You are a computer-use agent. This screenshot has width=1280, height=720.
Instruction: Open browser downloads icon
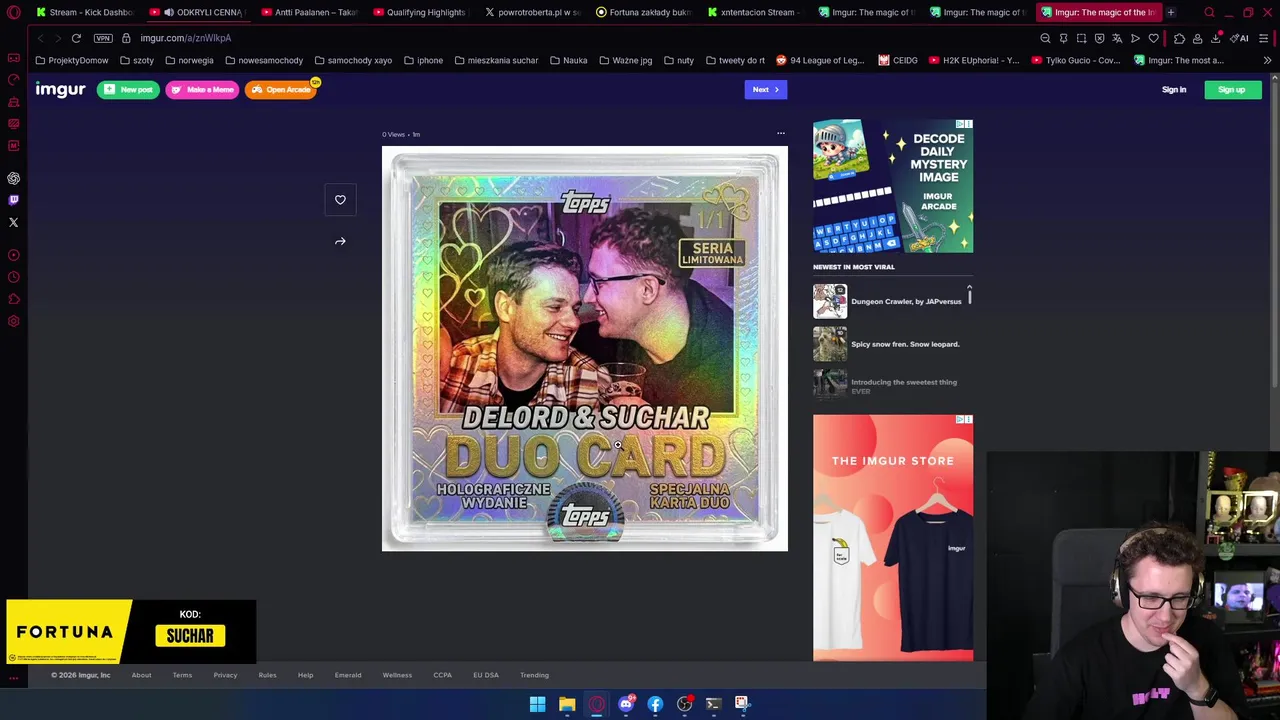coord(1215,38)
